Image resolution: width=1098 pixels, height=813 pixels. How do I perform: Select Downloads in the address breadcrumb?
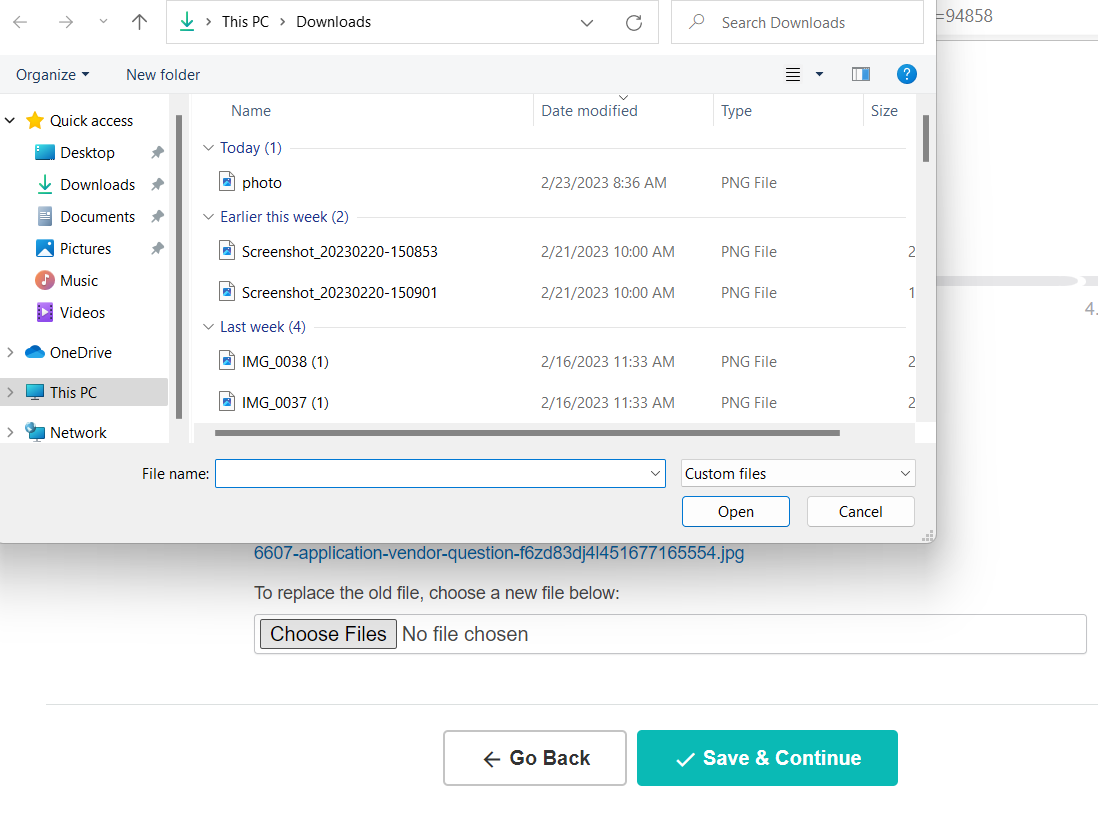(x=333, y=22)
